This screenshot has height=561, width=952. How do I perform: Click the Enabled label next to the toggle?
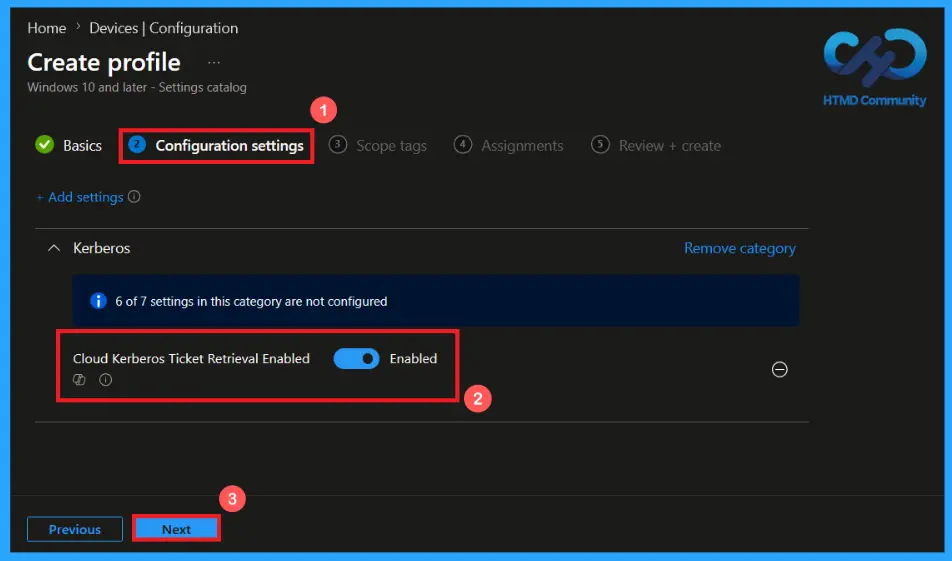coord(413,358)
